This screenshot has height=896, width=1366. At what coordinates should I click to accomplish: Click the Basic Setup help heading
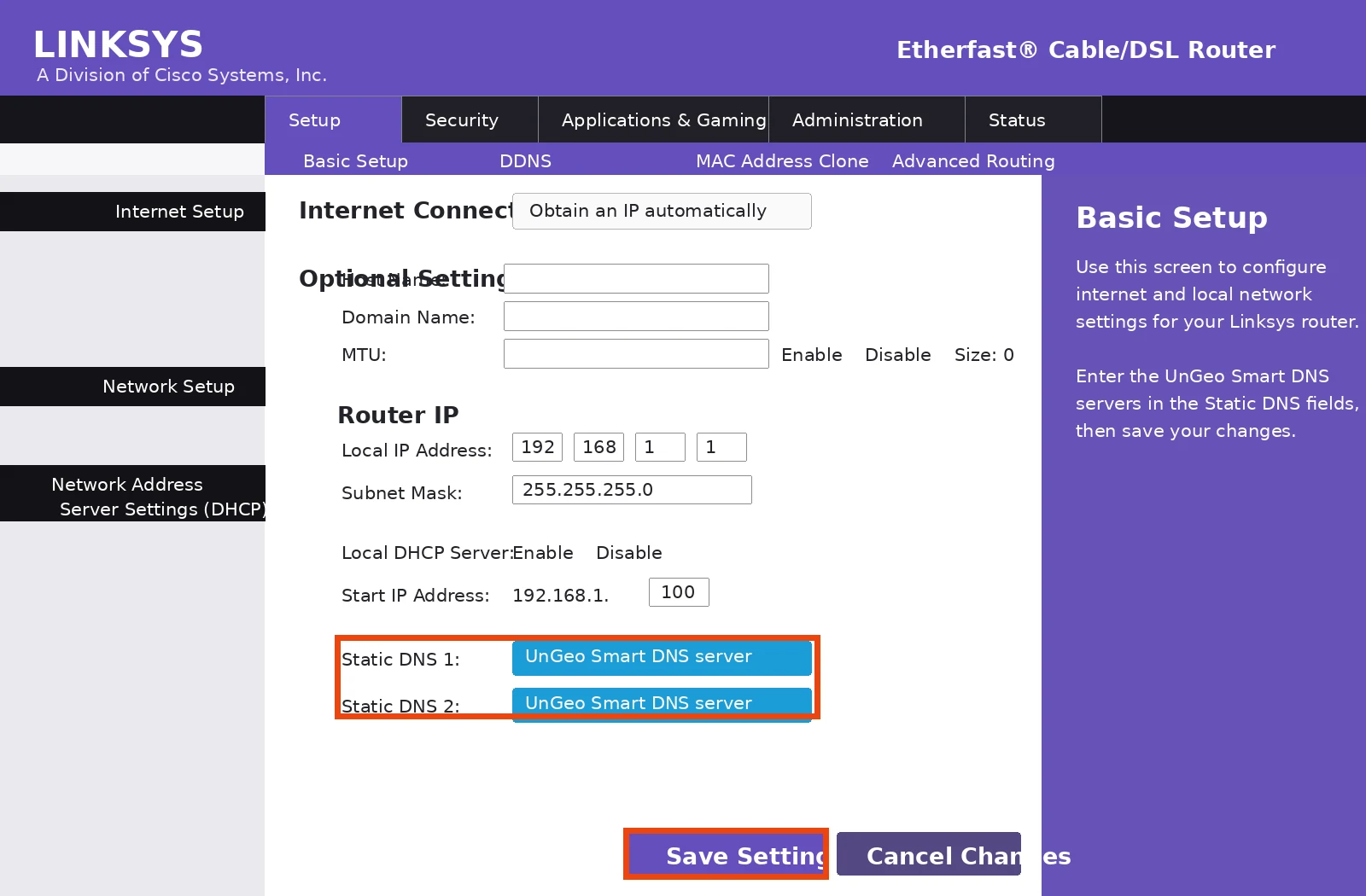coord(1171,218)
